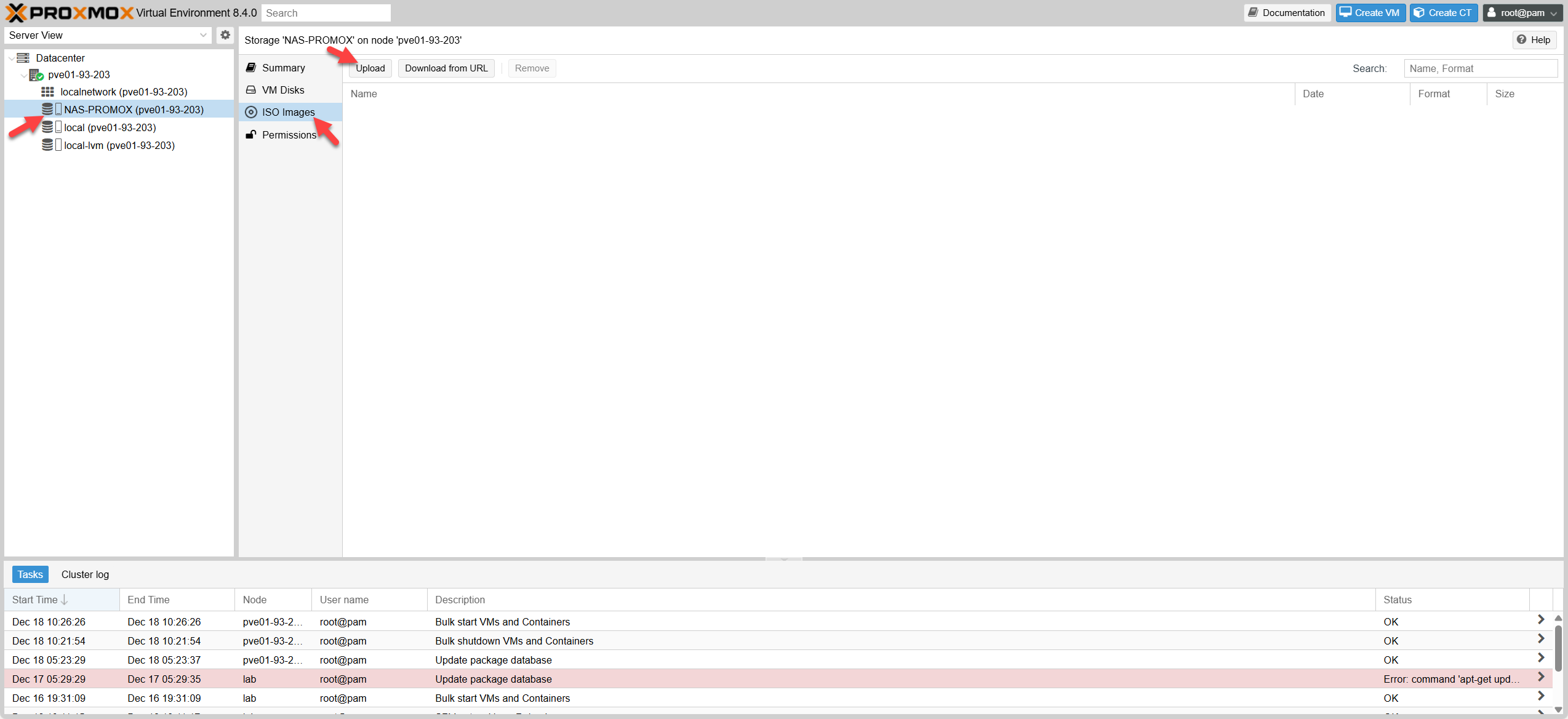Click the Upload button
Image resolution: width=1568 pixels, height=719 pixels.
click(369, 68)
